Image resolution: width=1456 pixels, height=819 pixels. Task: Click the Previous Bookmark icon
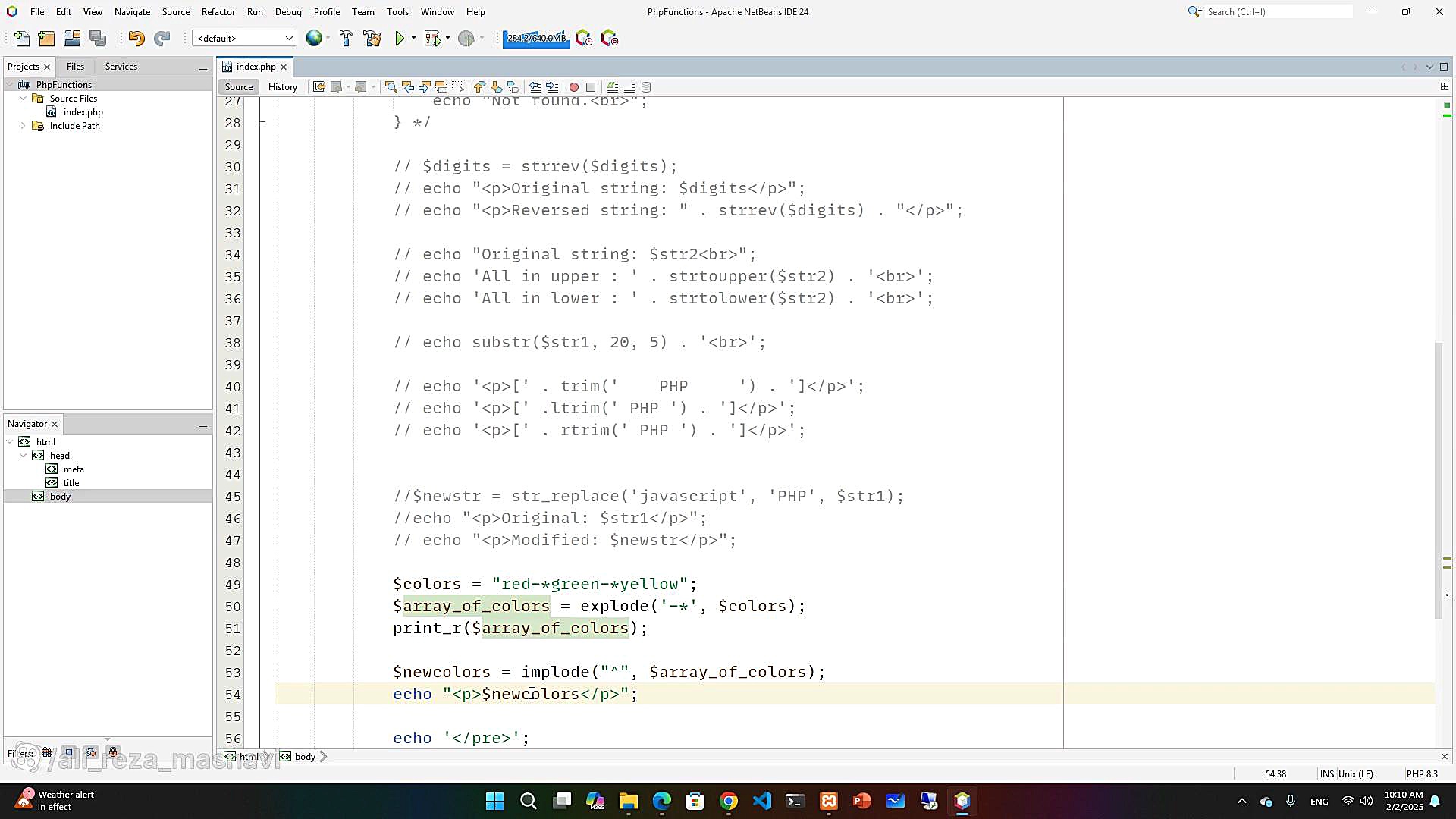pyautogui.click(x=479, y=87)
